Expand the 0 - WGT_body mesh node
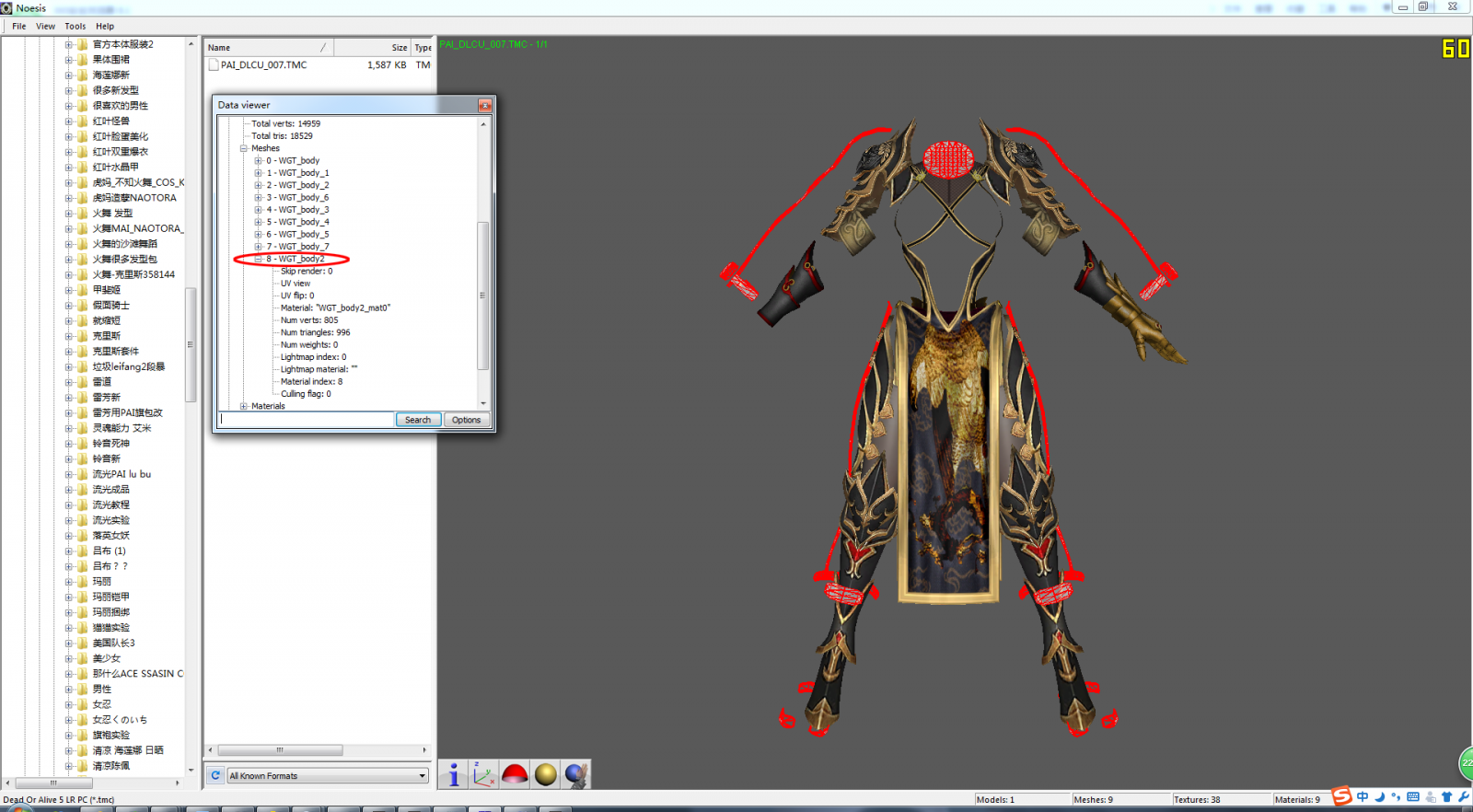The image size is (1473, 812). pyautogui.click(x=258, y=161)
